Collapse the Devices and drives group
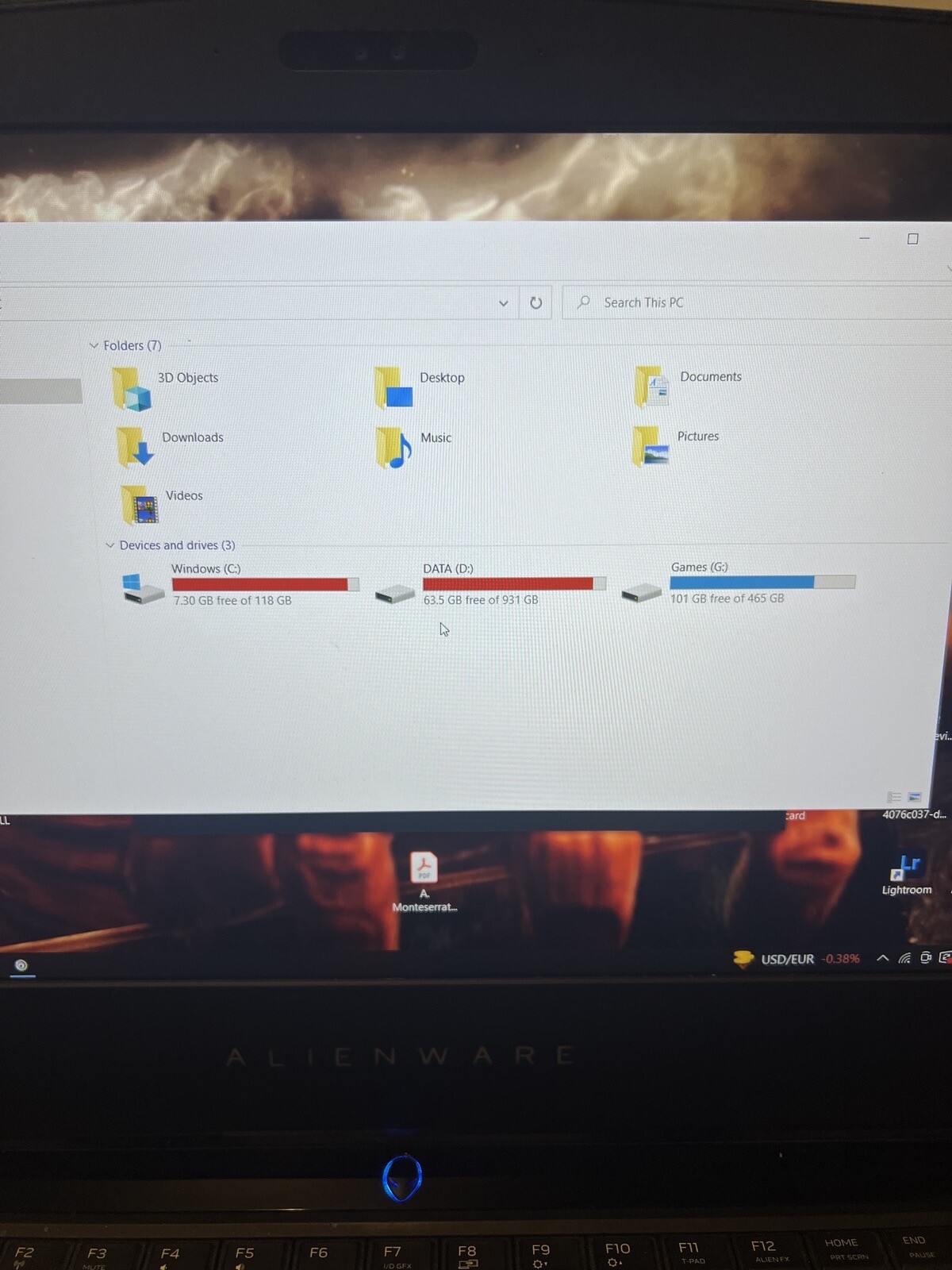 tap(110, 545)
